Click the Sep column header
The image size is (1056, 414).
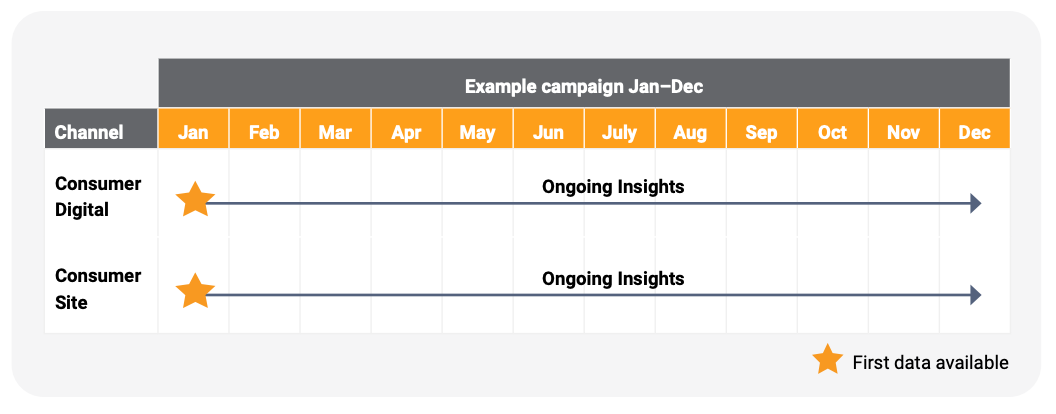[761, 132]
